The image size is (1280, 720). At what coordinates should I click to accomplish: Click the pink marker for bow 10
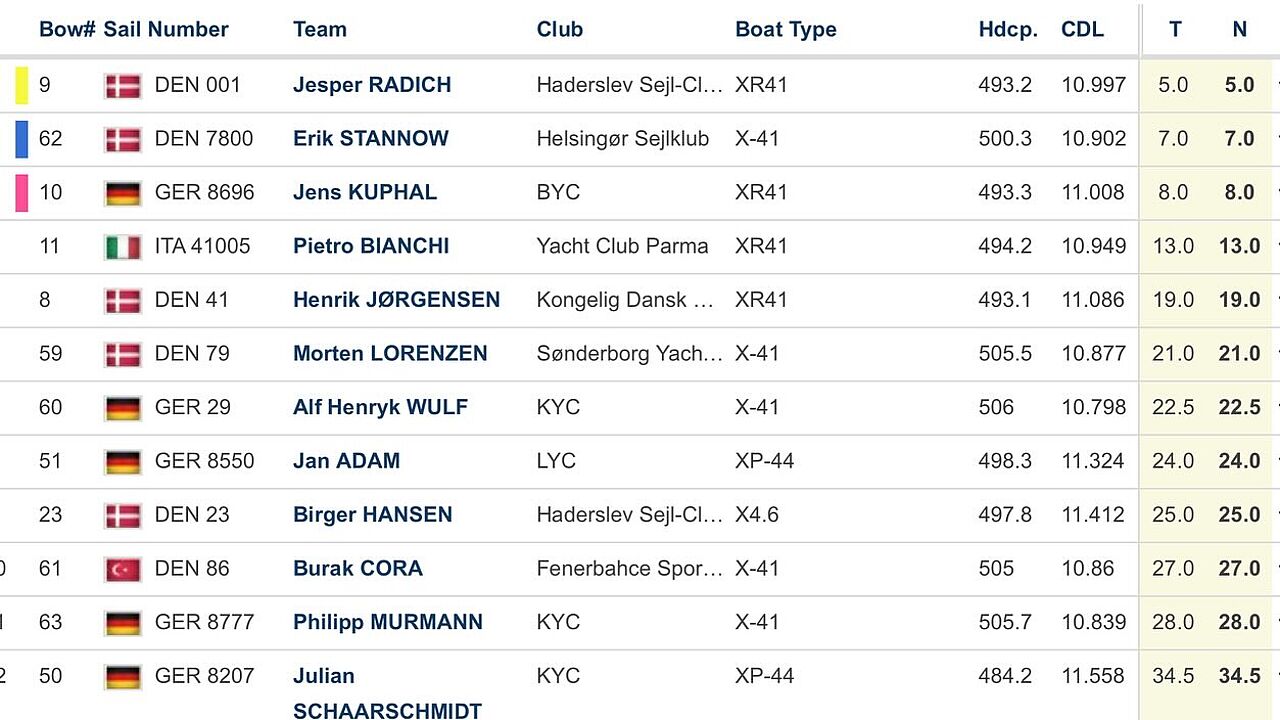click(22, 192)
